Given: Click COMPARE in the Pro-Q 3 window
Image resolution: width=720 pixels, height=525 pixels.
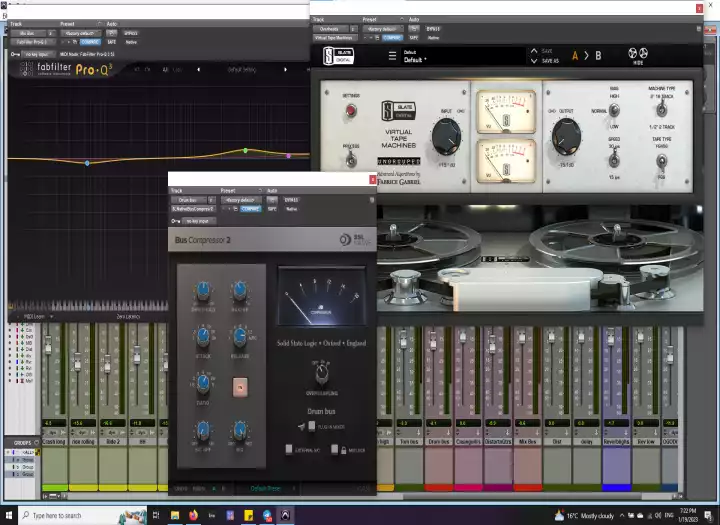Looking at the screenshot, I should (x=90, y=42).
